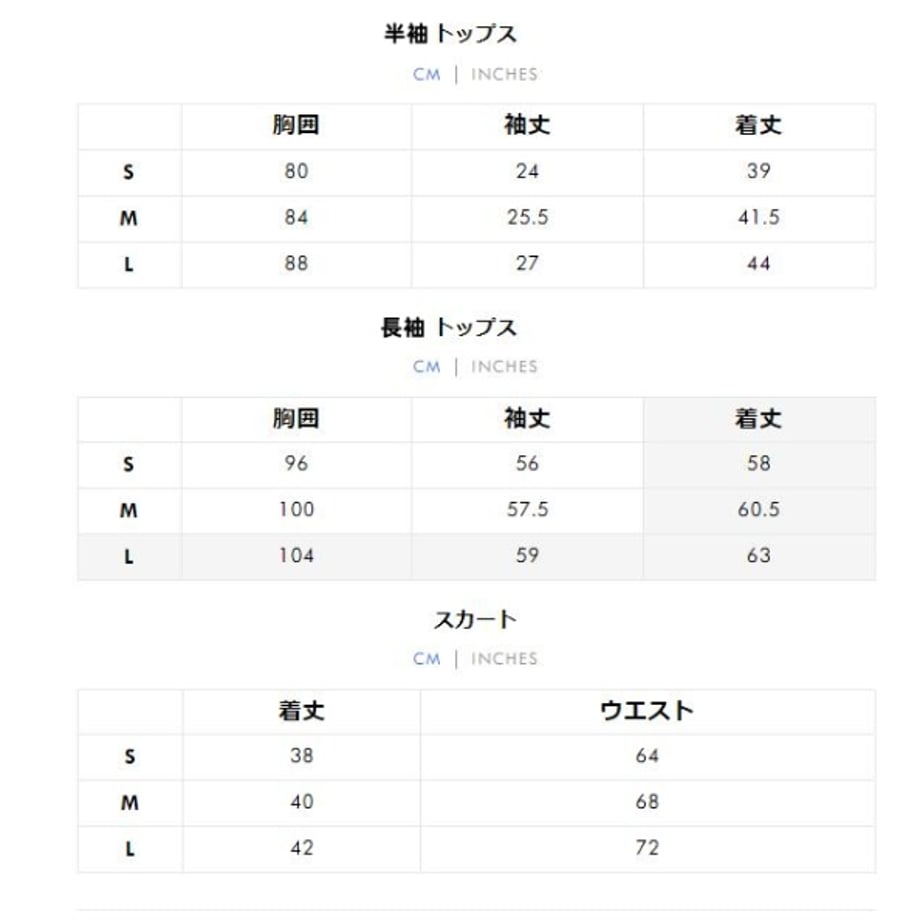
Task: Switch 長袖トップス table to INCHES
Action: point(504,367)
